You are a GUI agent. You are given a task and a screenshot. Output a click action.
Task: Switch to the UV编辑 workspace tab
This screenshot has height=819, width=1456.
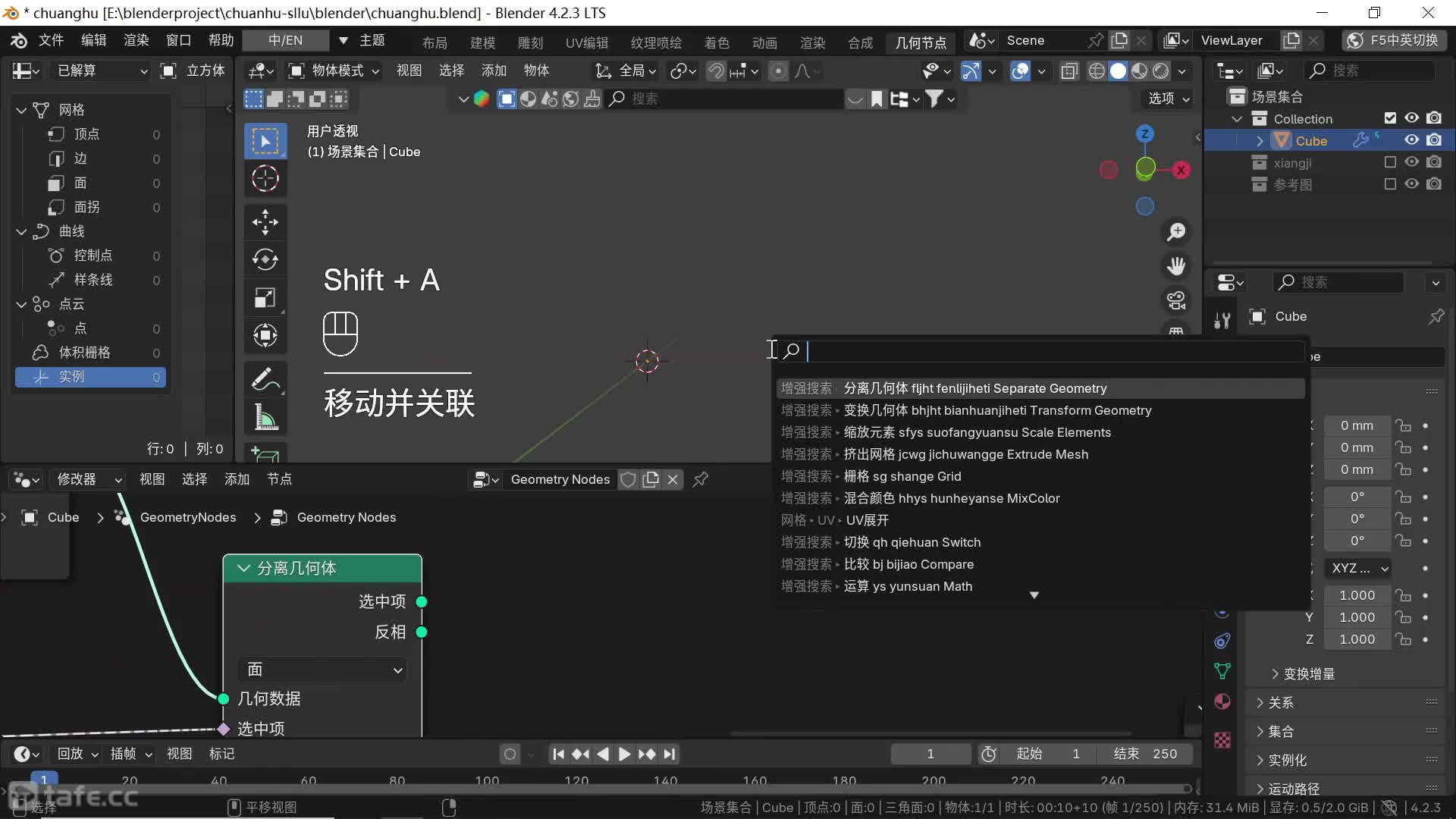(586, 42)
